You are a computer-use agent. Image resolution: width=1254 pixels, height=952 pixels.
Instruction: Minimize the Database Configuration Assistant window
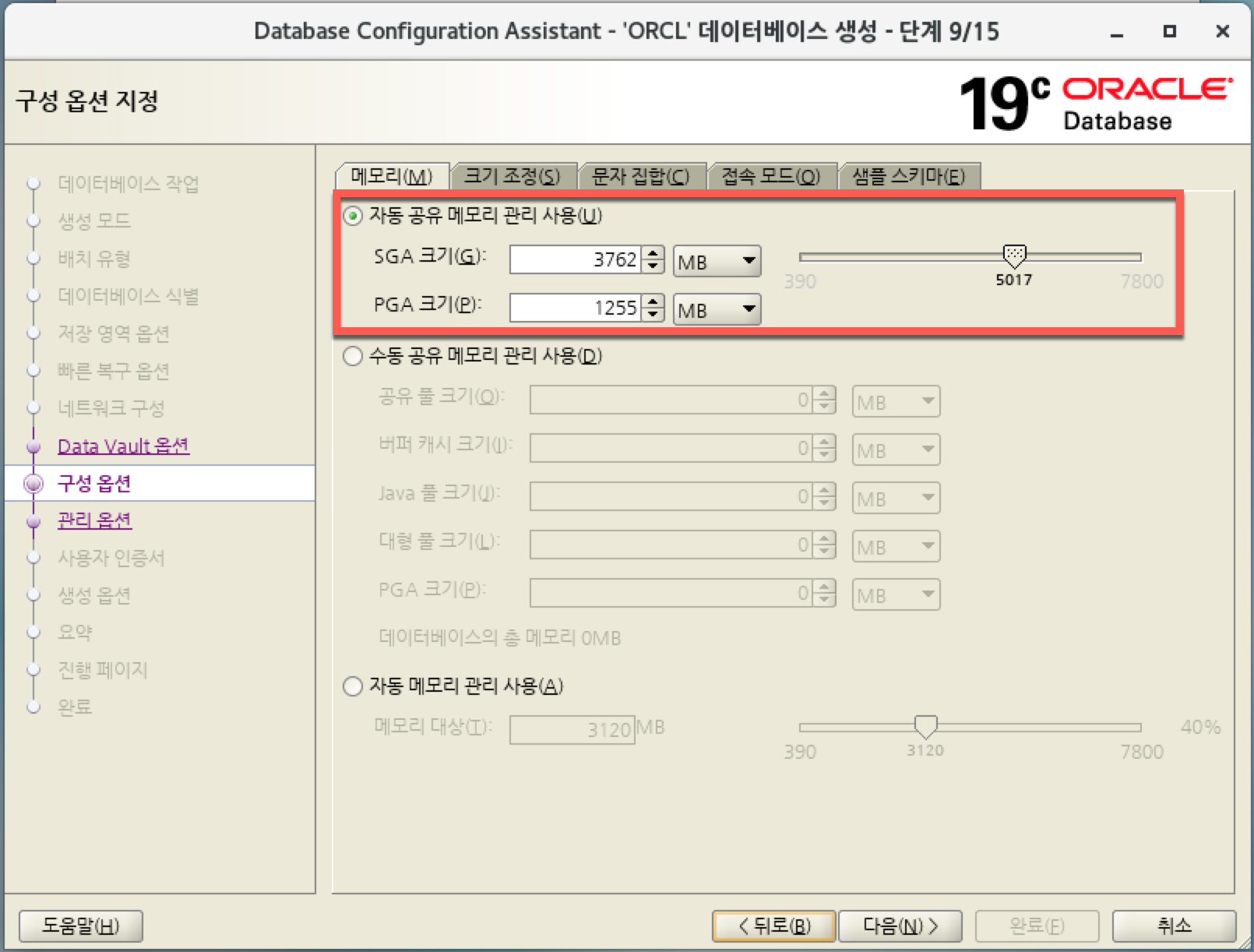click(1117, 33)
